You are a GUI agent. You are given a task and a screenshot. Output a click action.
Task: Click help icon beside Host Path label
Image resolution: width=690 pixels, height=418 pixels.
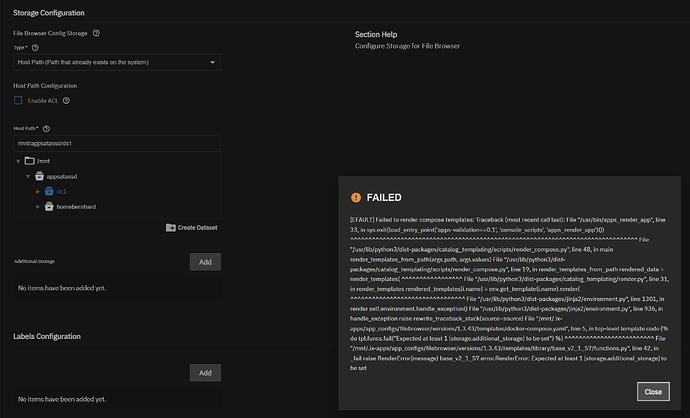click(x=48, y=128)
